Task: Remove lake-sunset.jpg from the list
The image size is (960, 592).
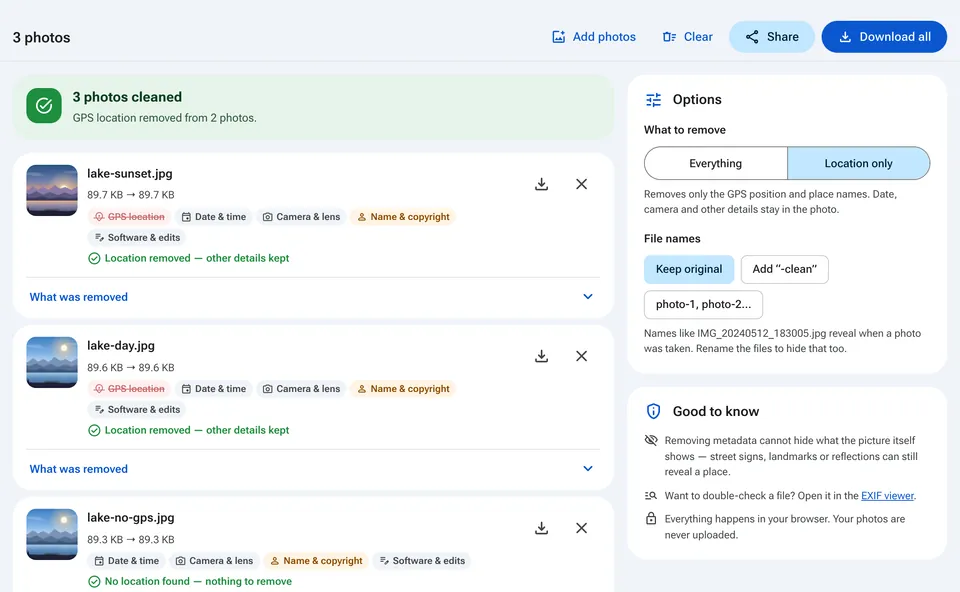Action: (582, 184)
